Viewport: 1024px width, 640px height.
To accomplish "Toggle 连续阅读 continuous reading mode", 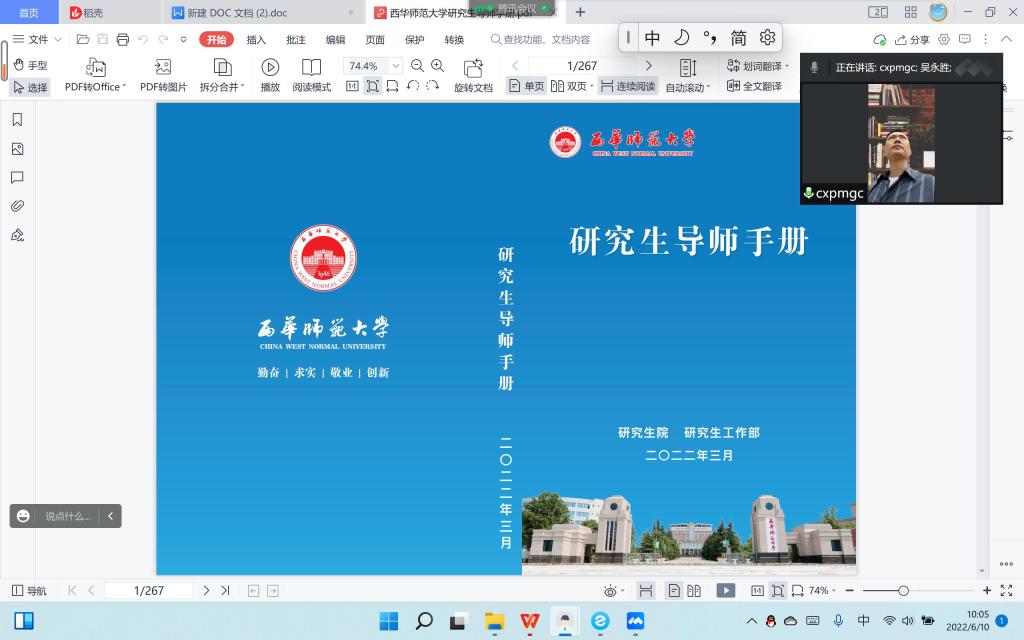I will point(628,86).
